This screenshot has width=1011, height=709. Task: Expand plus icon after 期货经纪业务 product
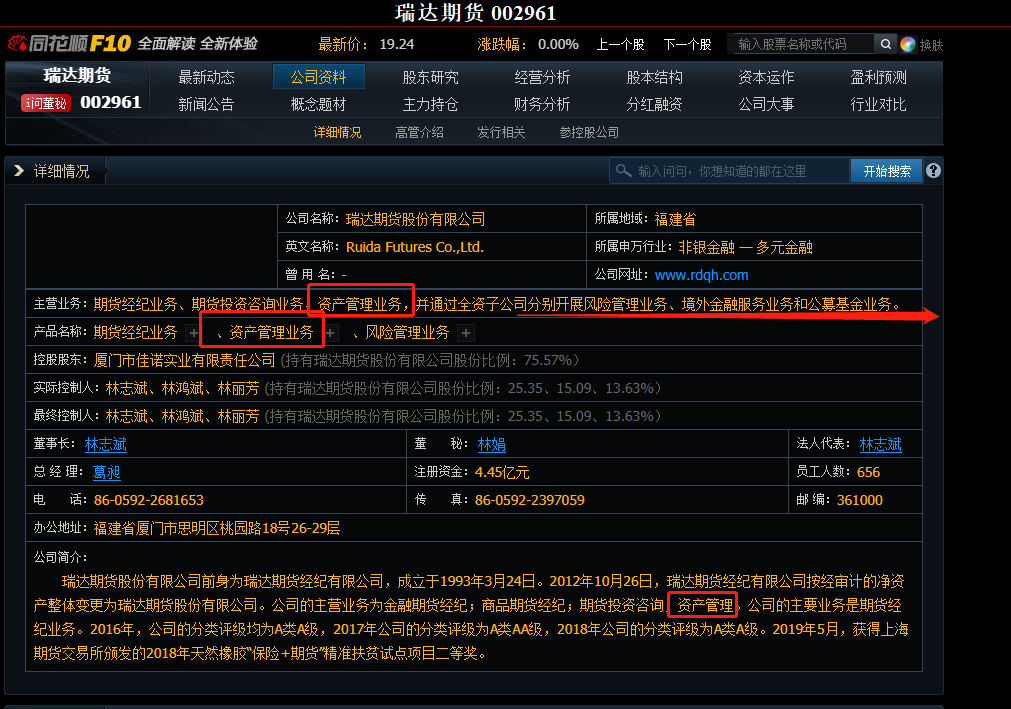click(193, 333)
